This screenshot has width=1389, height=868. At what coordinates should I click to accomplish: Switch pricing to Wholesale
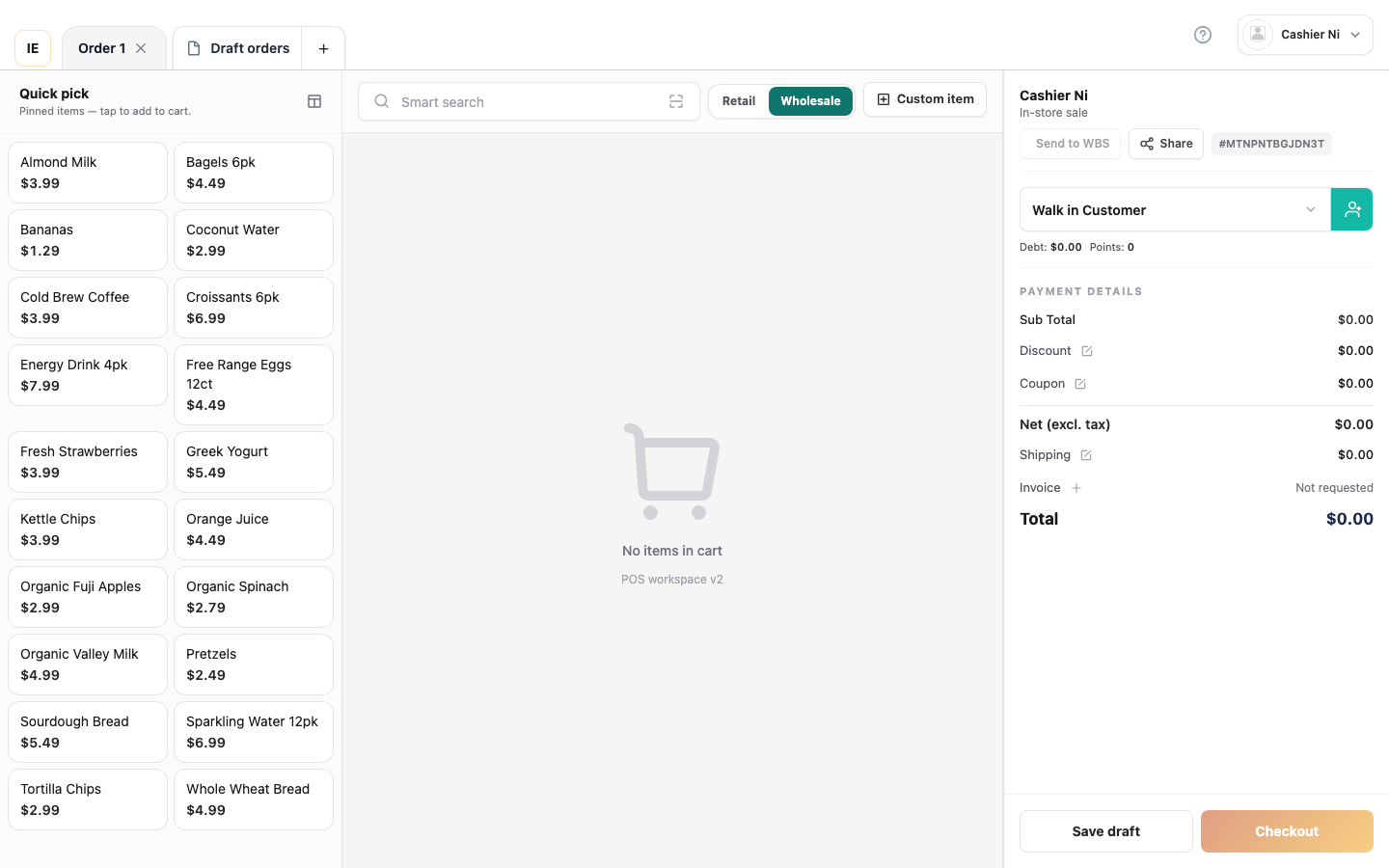(x=810, y=101)
